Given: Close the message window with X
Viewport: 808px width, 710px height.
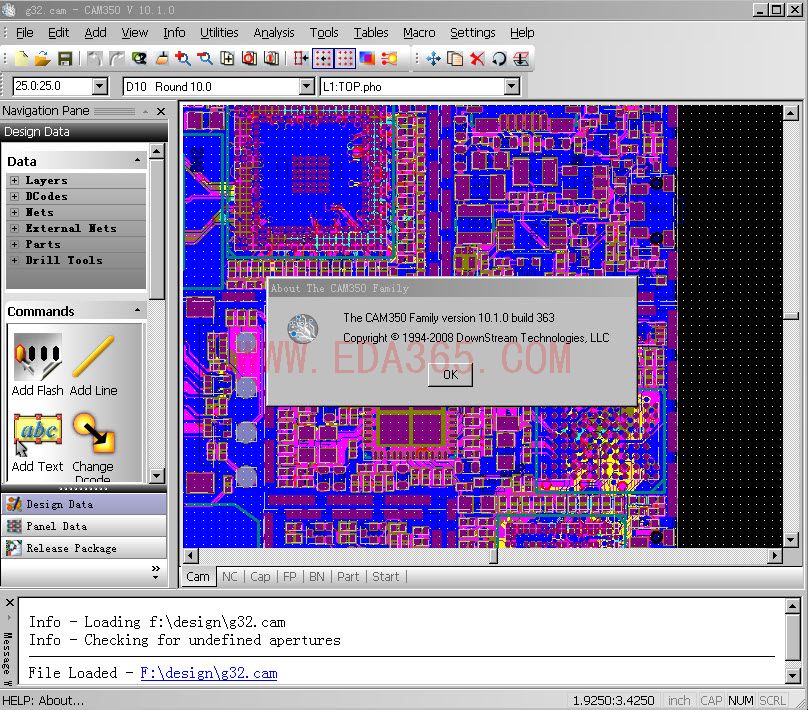Looking at the screenshot, I should [x=9, y=602].
